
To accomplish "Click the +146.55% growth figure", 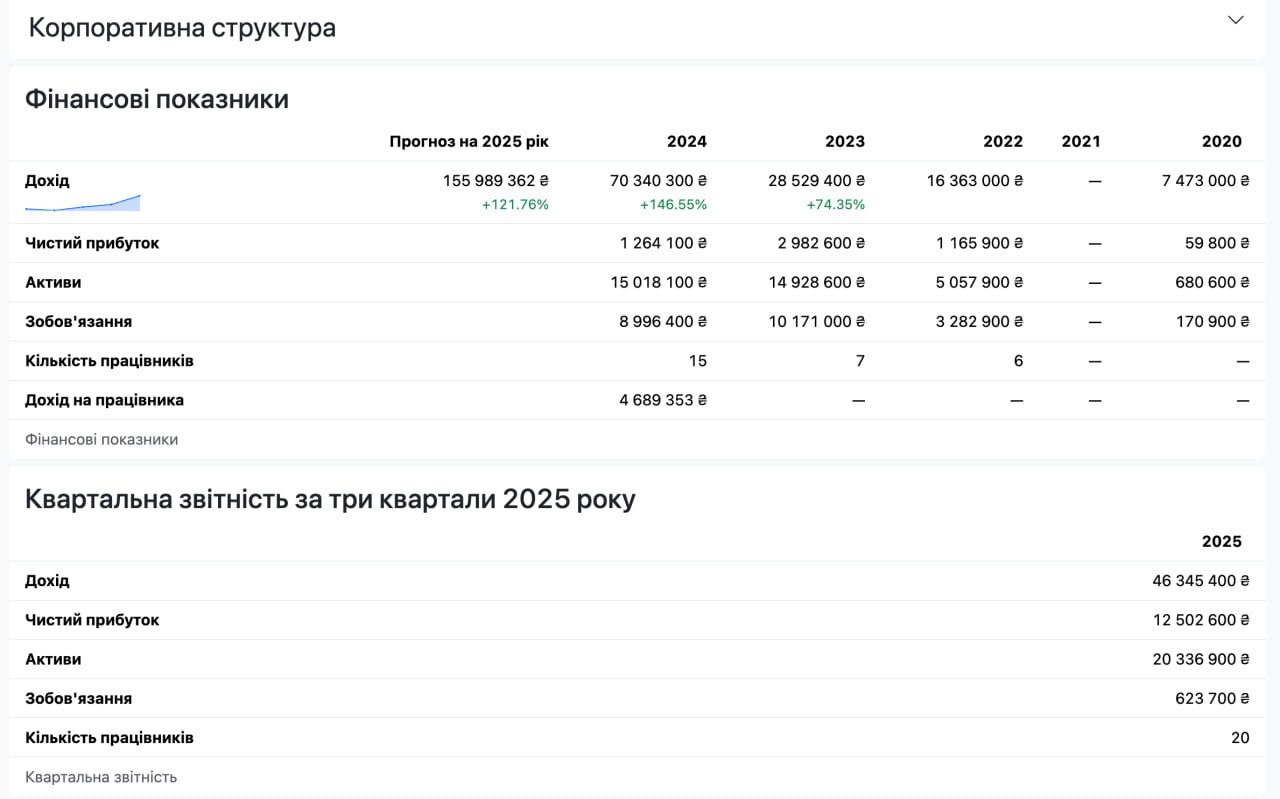I will [673, 205].
